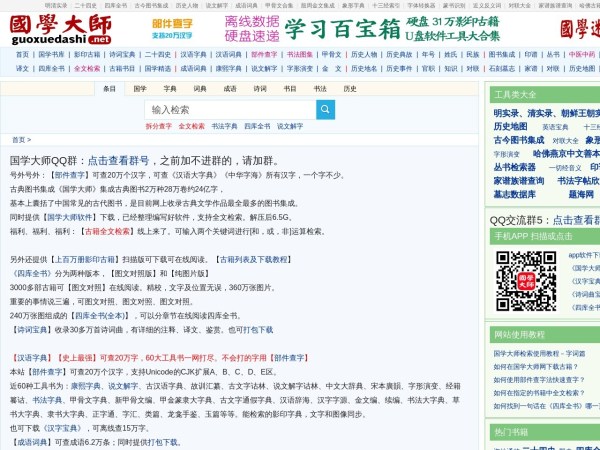Switch to the 诗词 search tab

pyautogui.click(x=260, y=88)
